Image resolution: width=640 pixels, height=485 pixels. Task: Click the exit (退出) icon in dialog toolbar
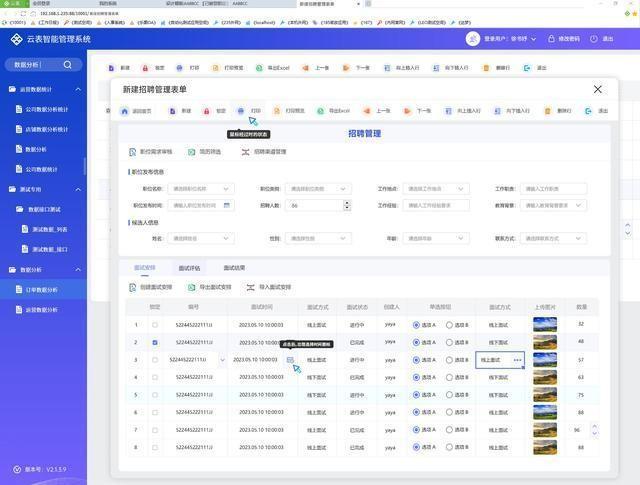(x=588, y=111)
